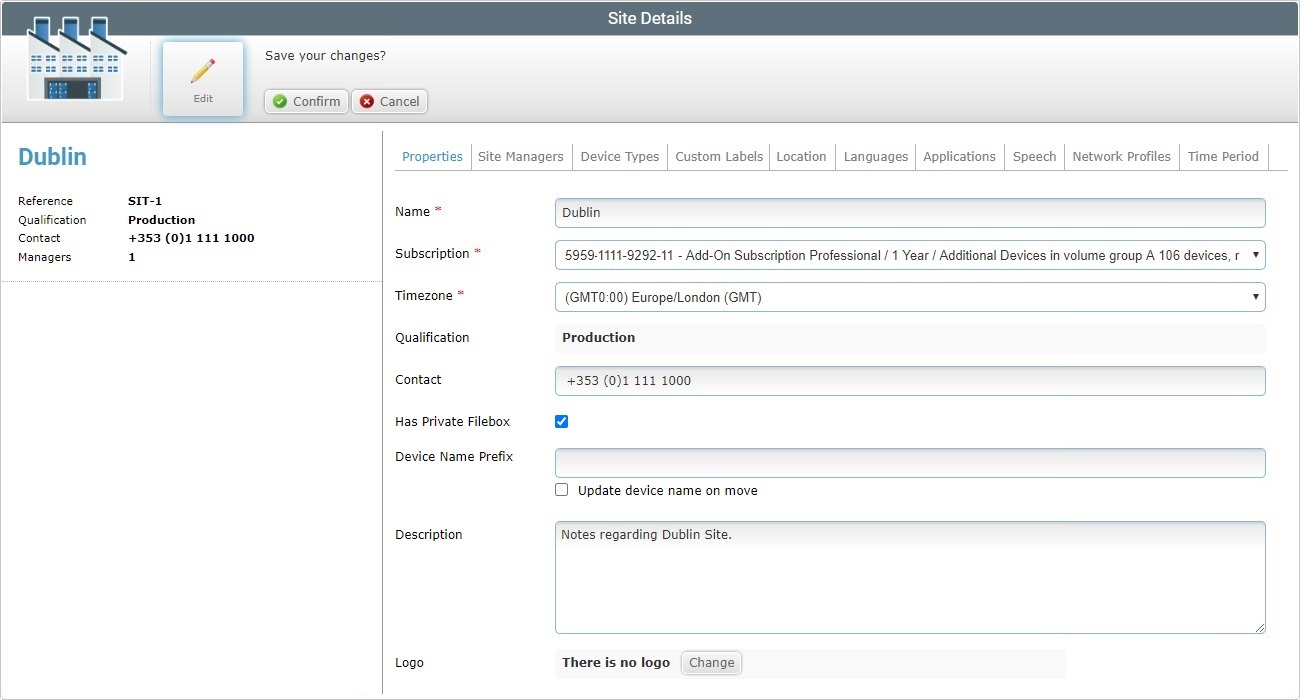
Task: Click into the Name input field
Action: [909, 213]
